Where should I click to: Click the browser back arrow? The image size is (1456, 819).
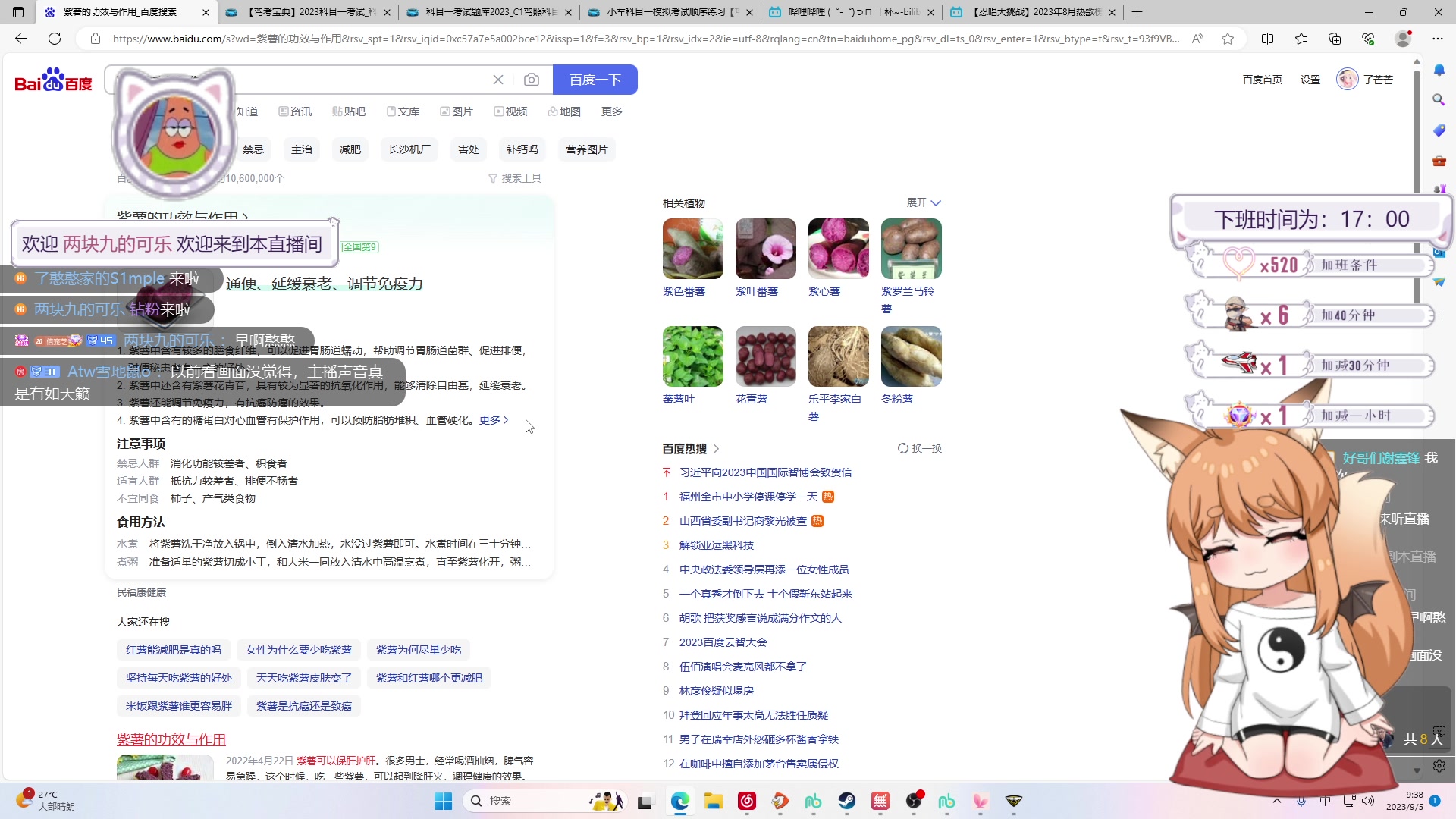20,39
